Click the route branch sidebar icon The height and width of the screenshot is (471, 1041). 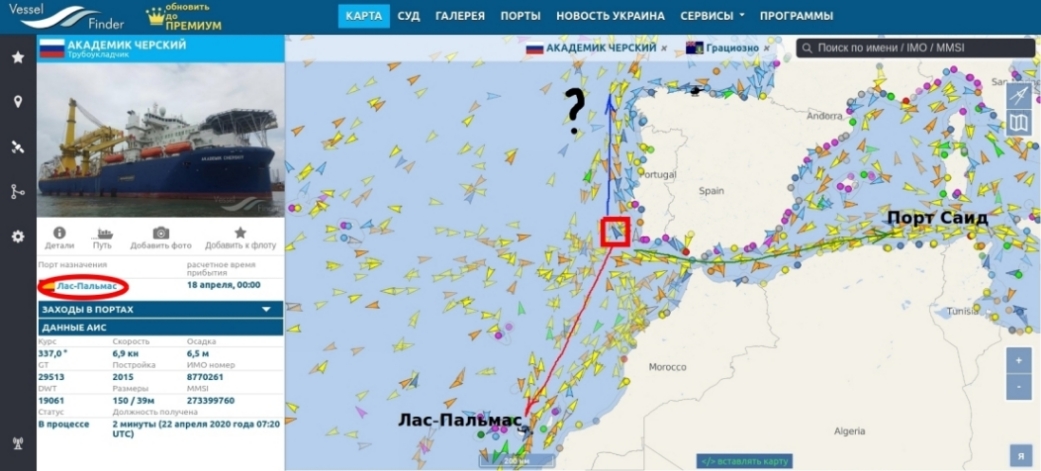click(18, 192)
